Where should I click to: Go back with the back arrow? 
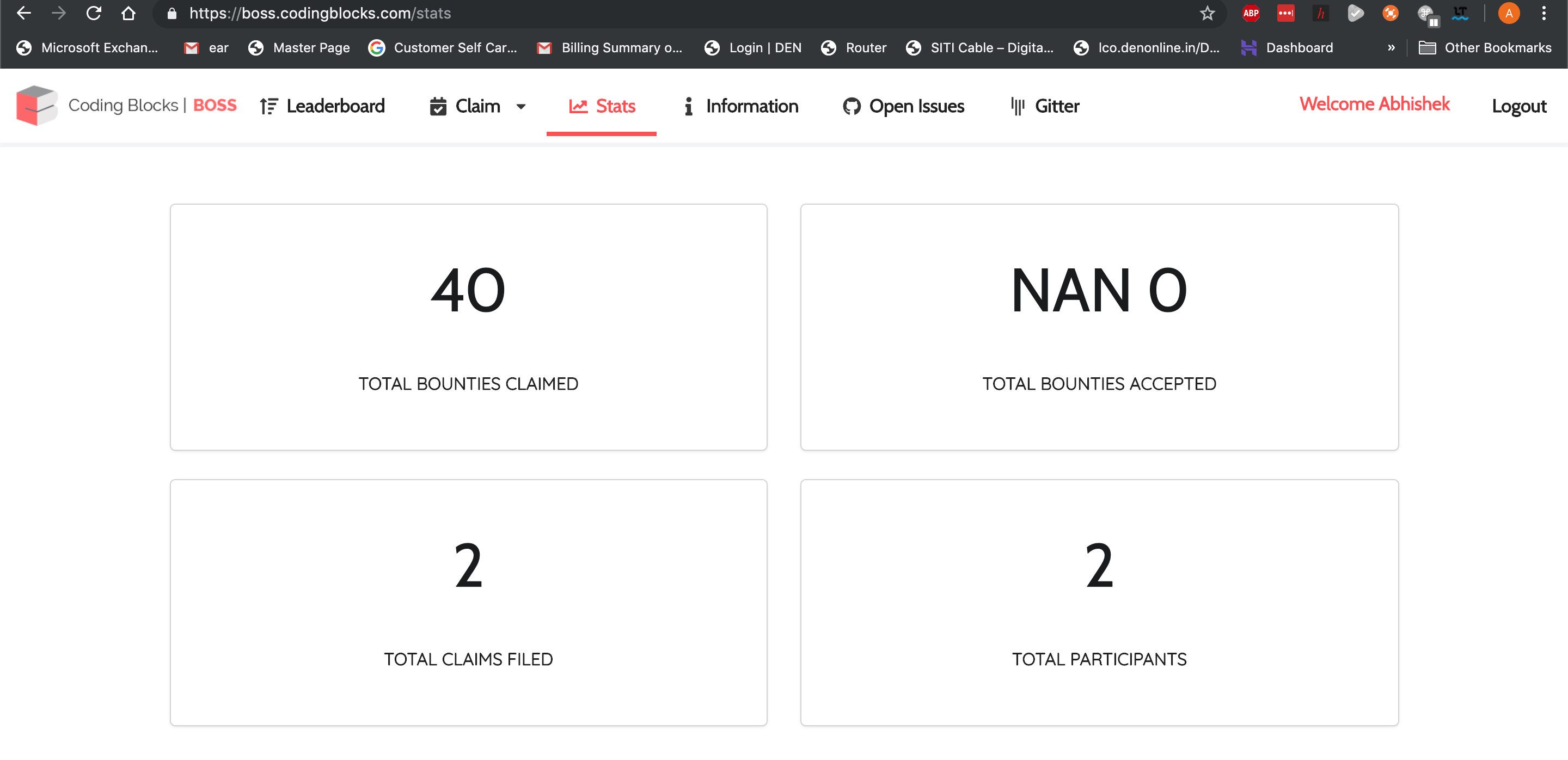coord(24,14)
